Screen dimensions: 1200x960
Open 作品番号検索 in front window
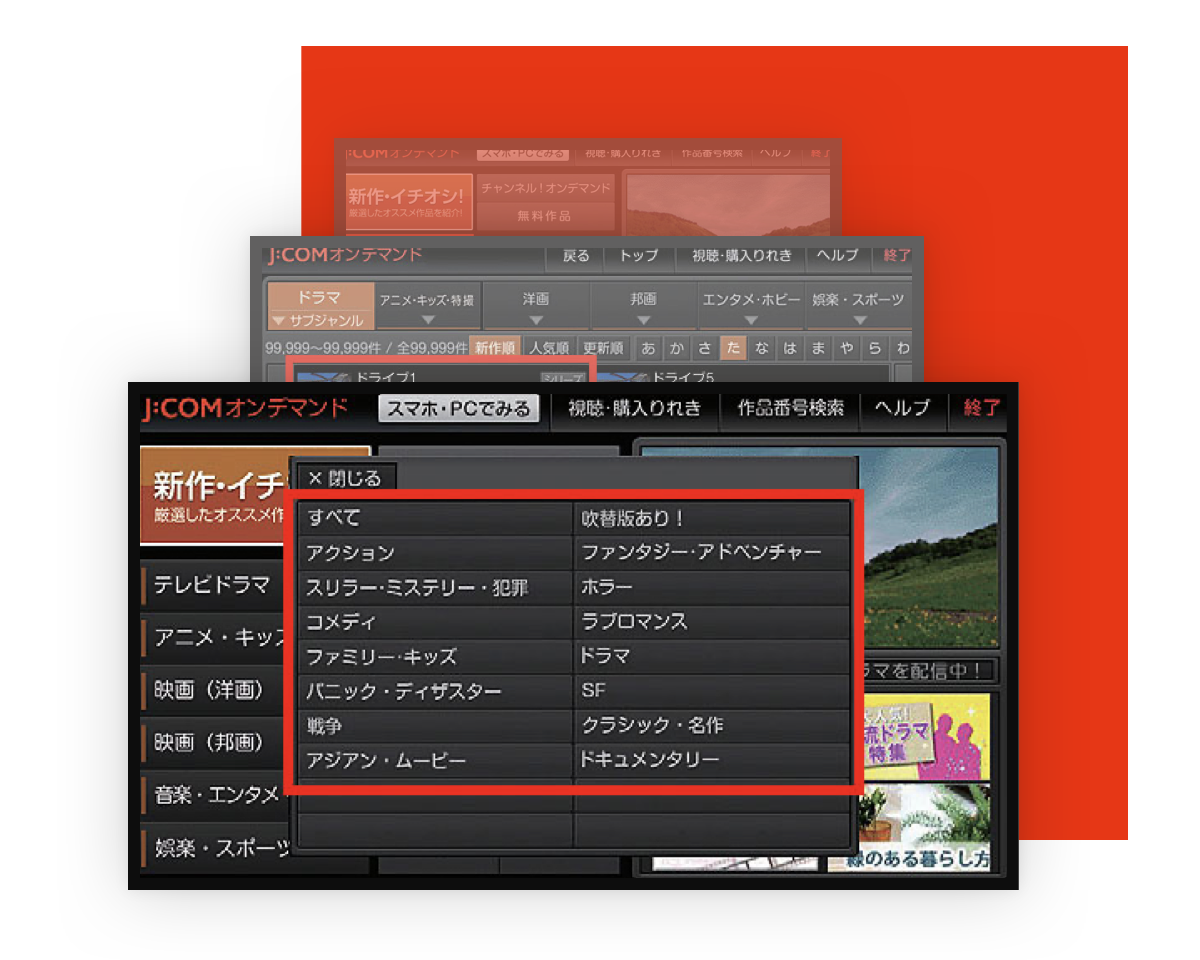[791, 408]
